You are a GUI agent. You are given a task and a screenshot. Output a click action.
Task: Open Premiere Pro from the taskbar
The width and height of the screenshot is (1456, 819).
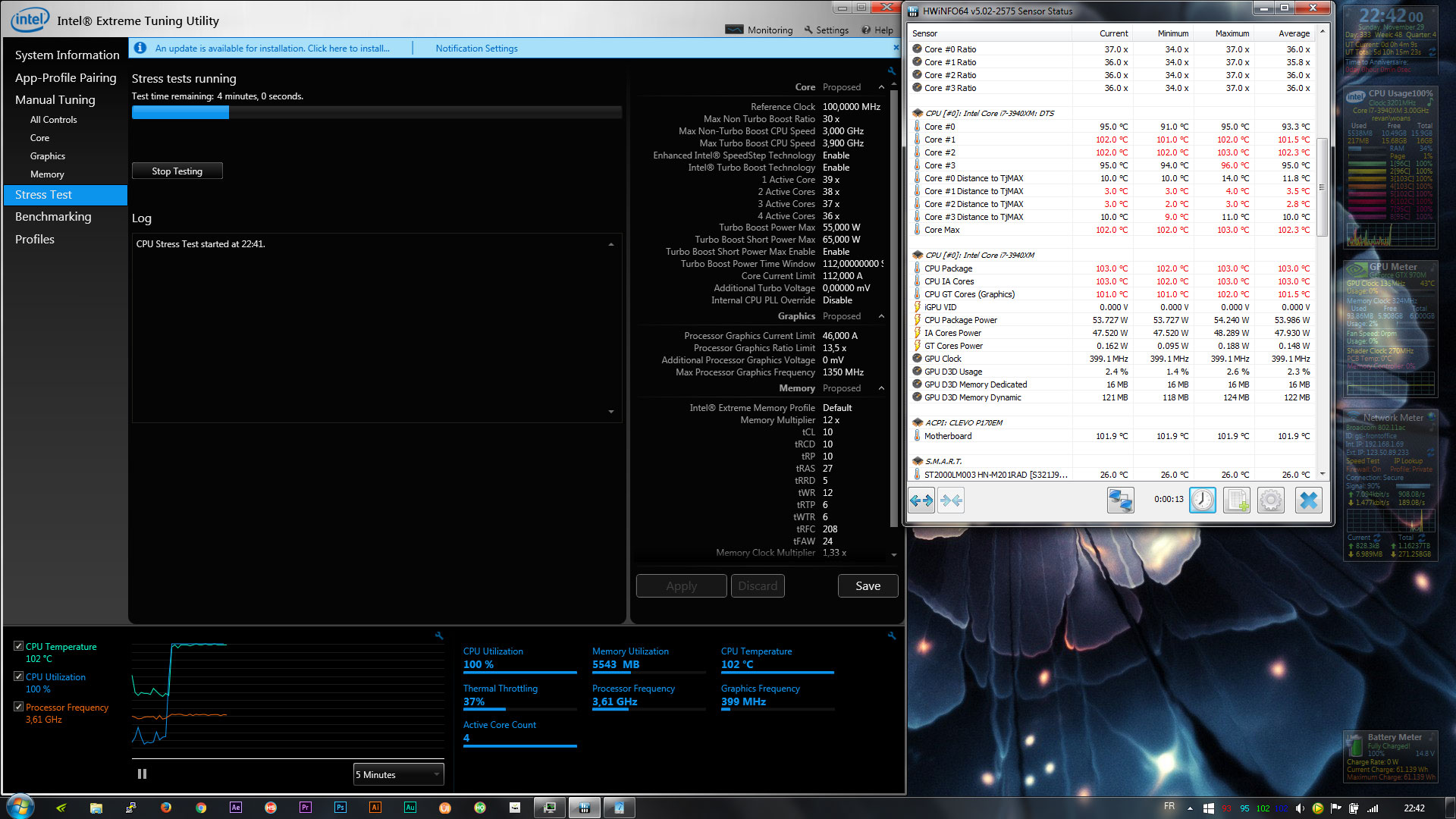[306, 808]
